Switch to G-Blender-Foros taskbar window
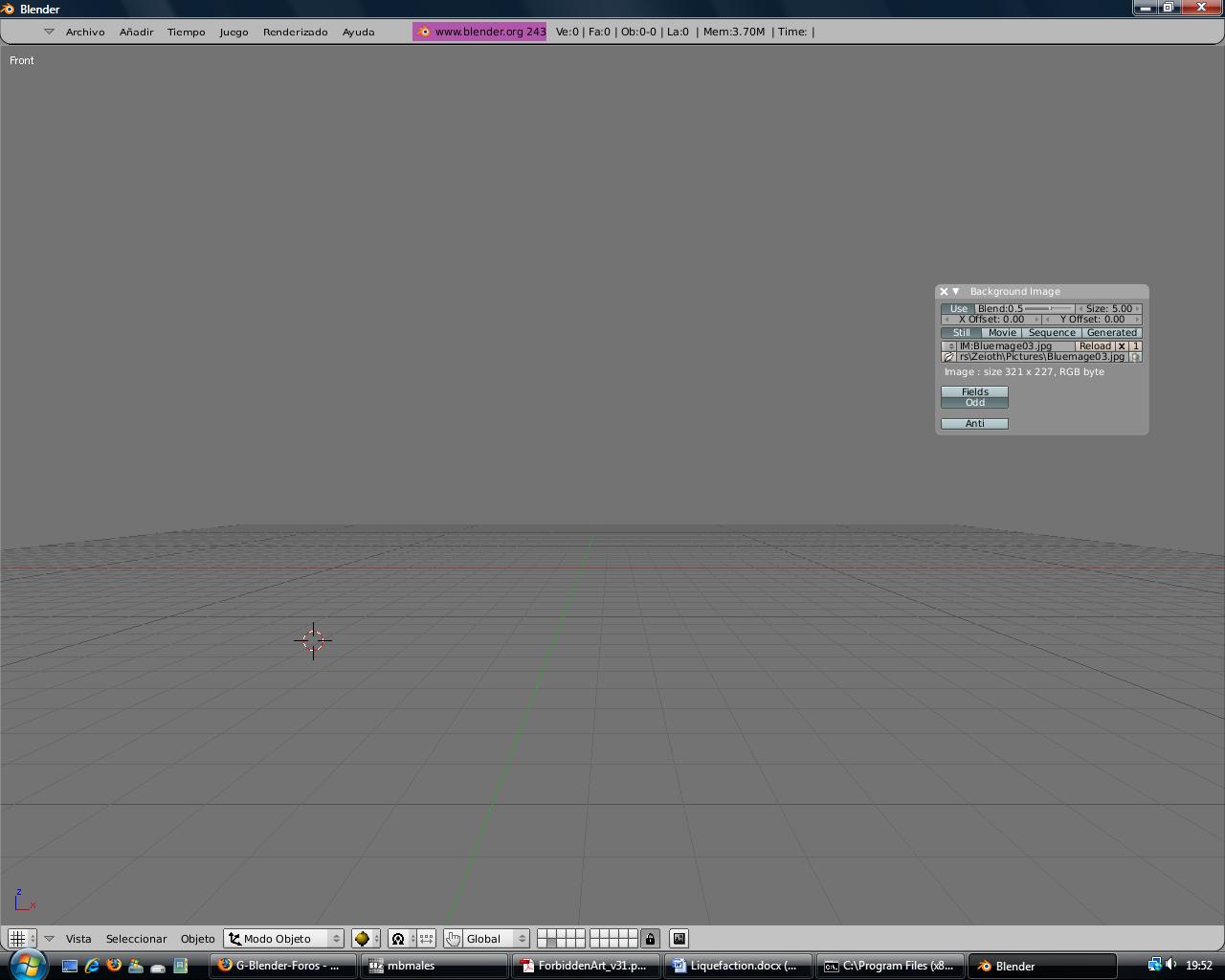This screenshot has height=980, width=1225. pyautogui.click(x=284, y=966)
